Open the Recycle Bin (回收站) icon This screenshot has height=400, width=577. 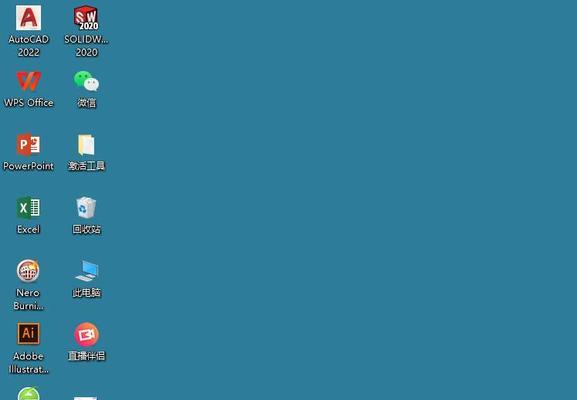[x=86, y=208]
